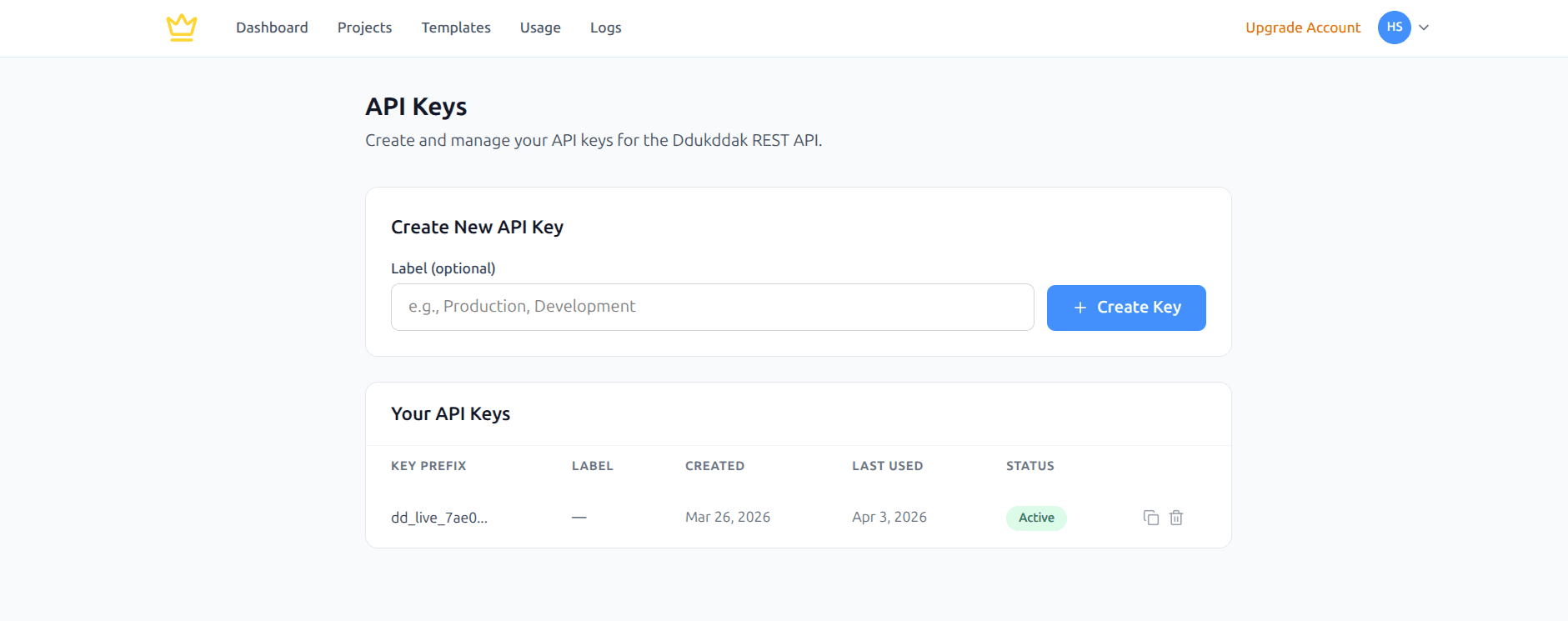1568x621 pixels.
Task: Open the Logs section
Action: coord(606,28)
